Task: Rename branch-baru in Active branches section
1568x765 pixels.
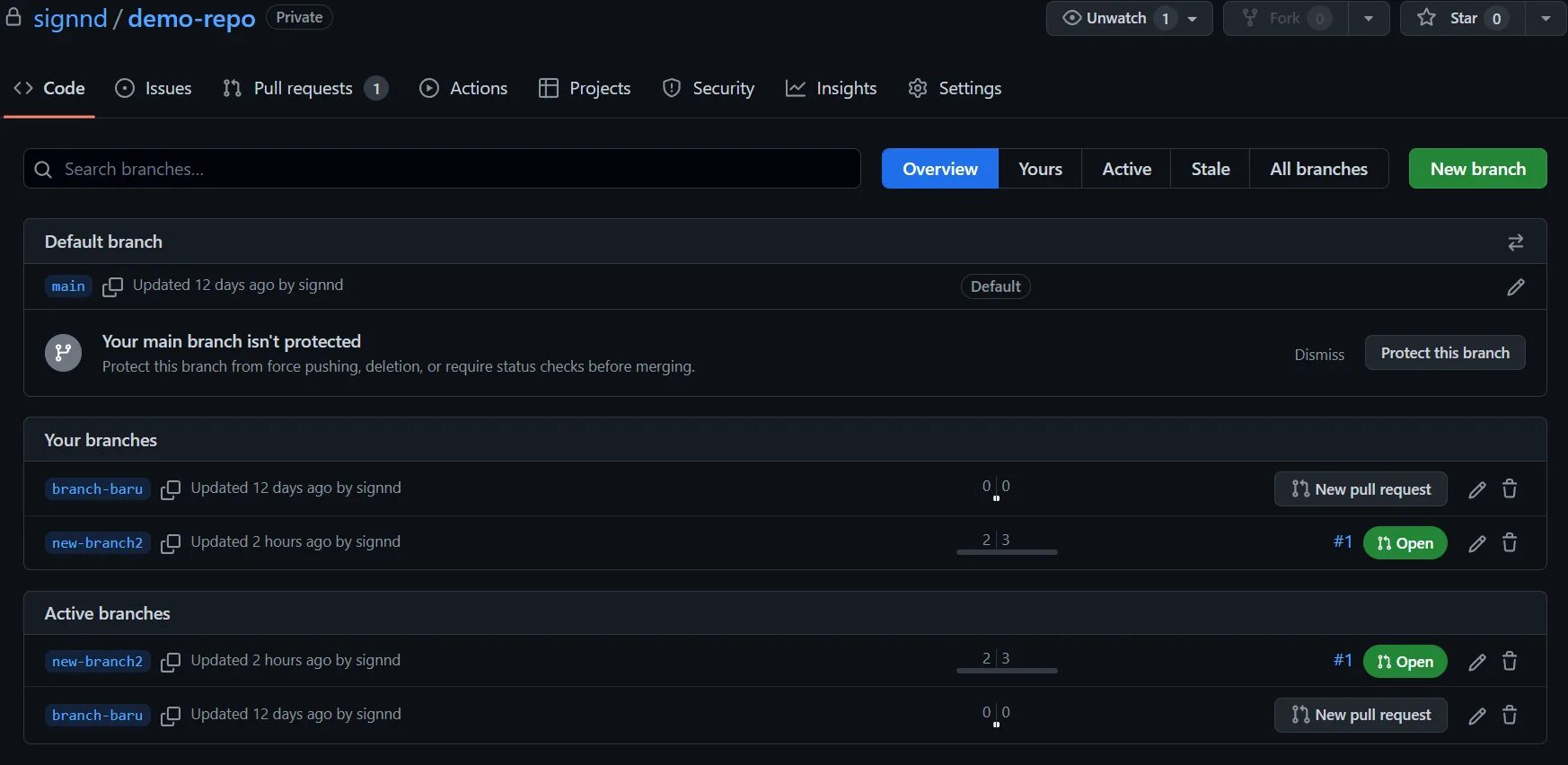Action: coord(1477,716)
